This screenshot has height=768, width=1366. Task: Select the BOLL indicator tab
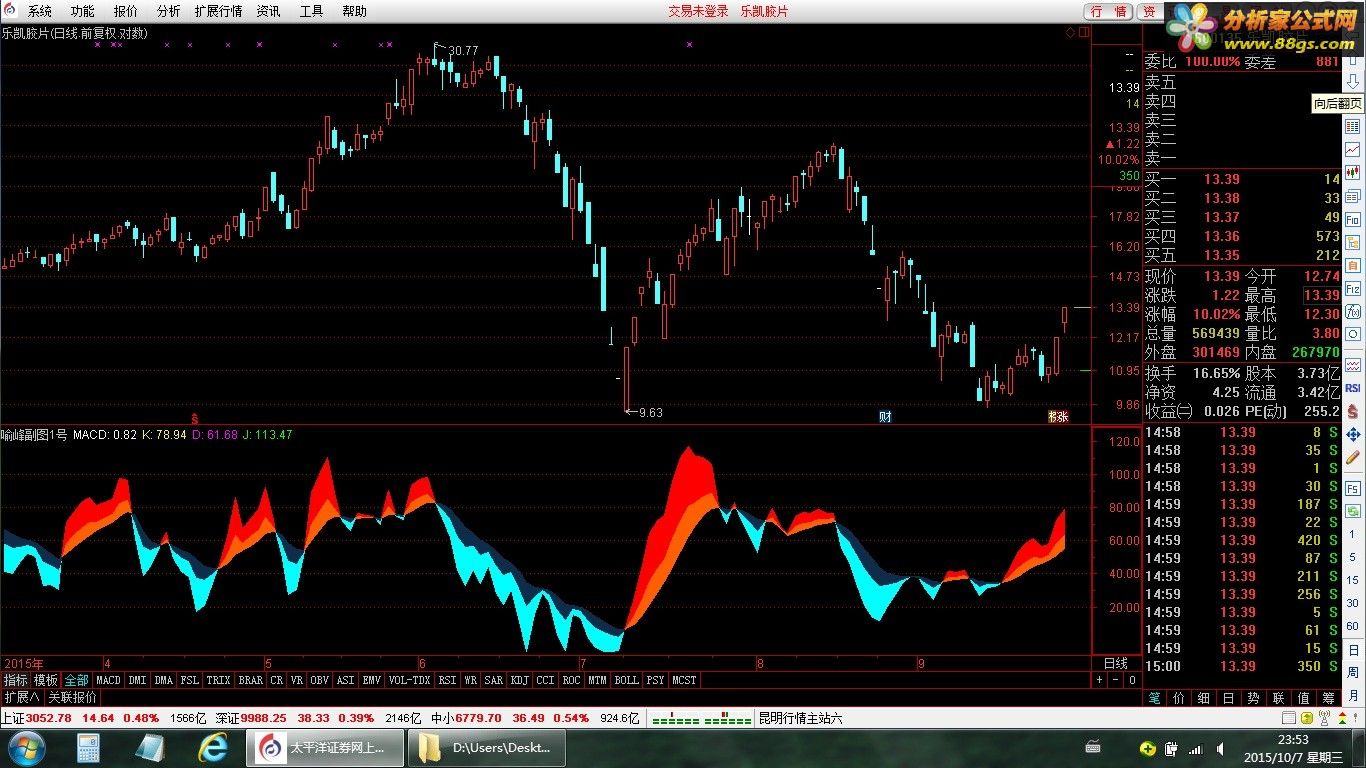[626, 680]
